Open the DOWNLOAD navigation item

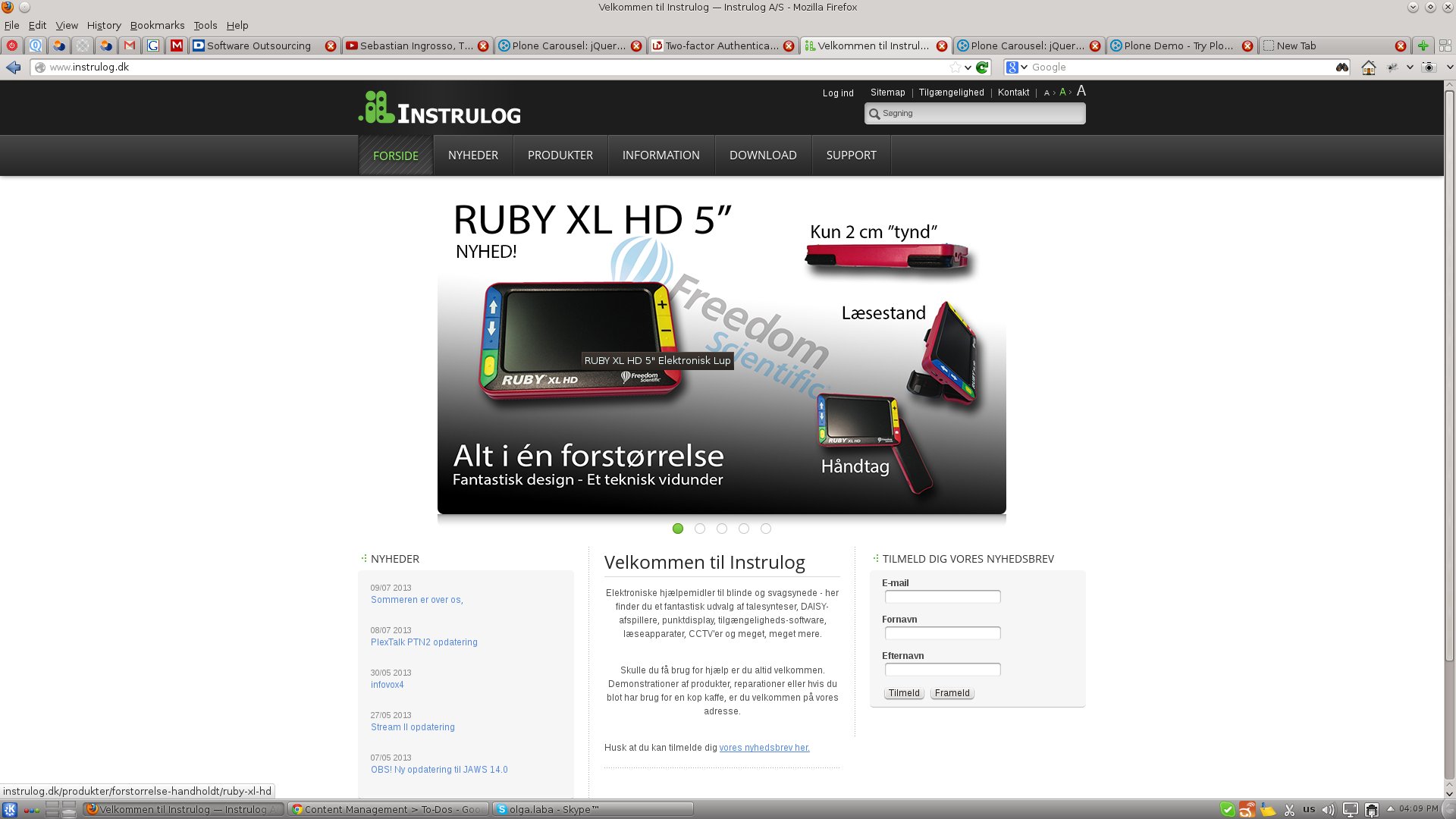763,155
